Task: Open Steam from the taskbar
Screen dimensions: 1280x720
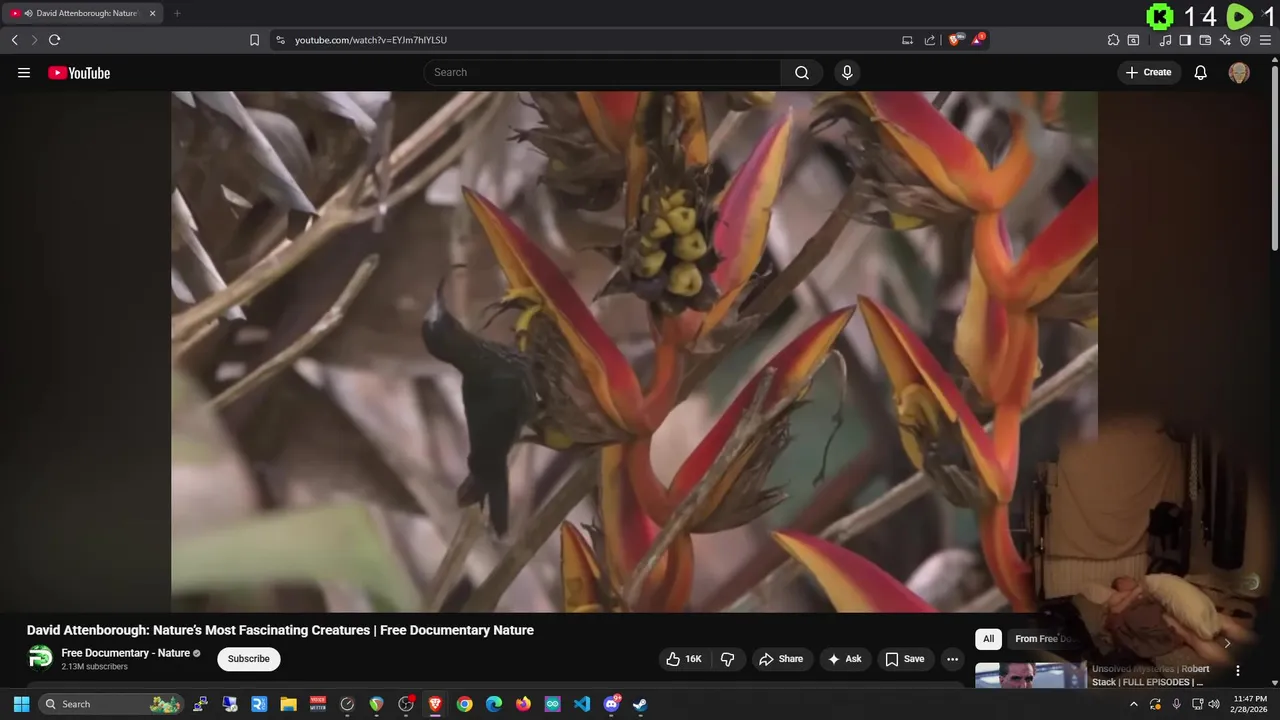Action: click(x=640, y=704)
